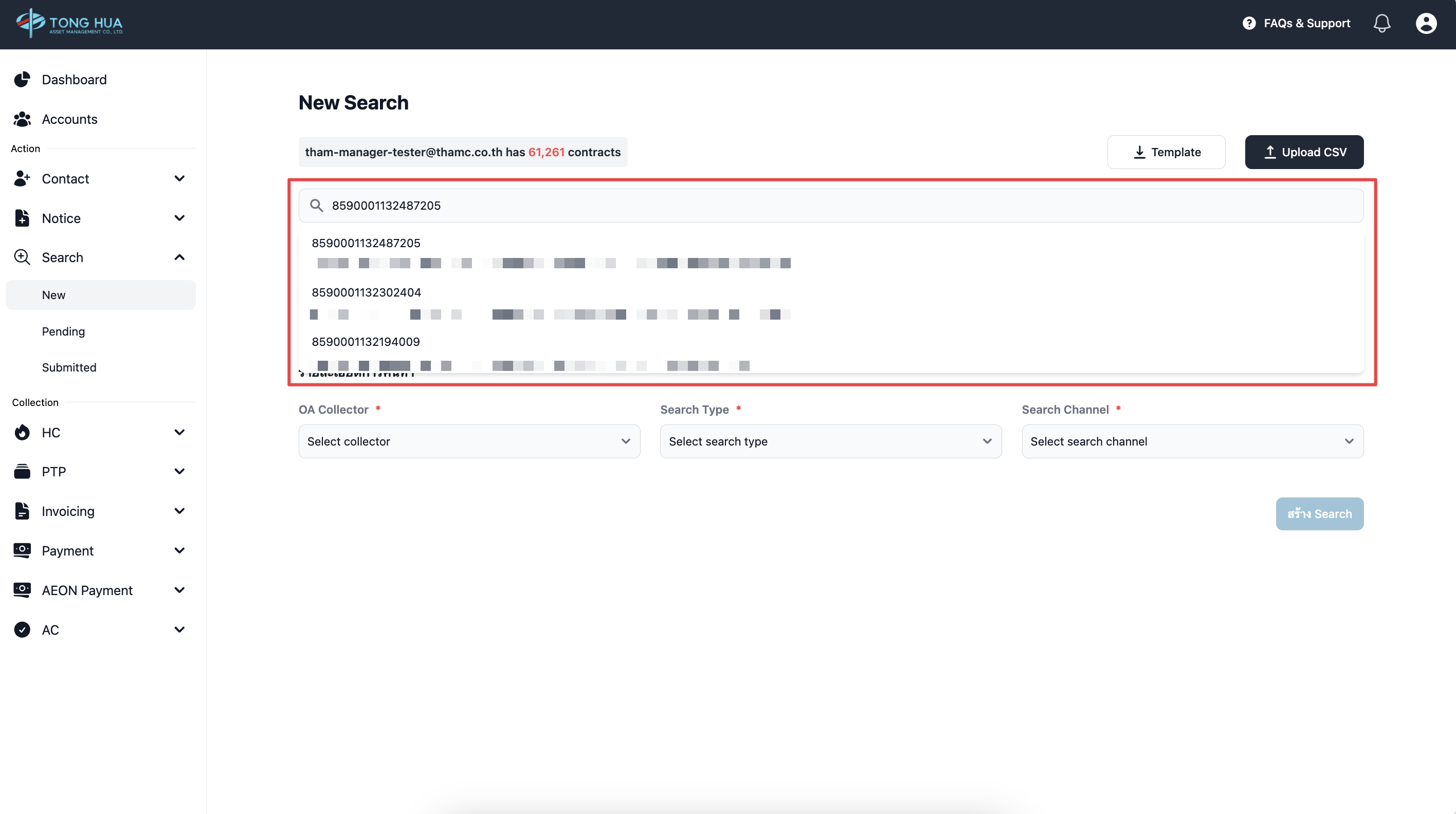Screen dimensions: 1456x814
Task: Open the user profile avatar icon
Action: (1426, 23)
